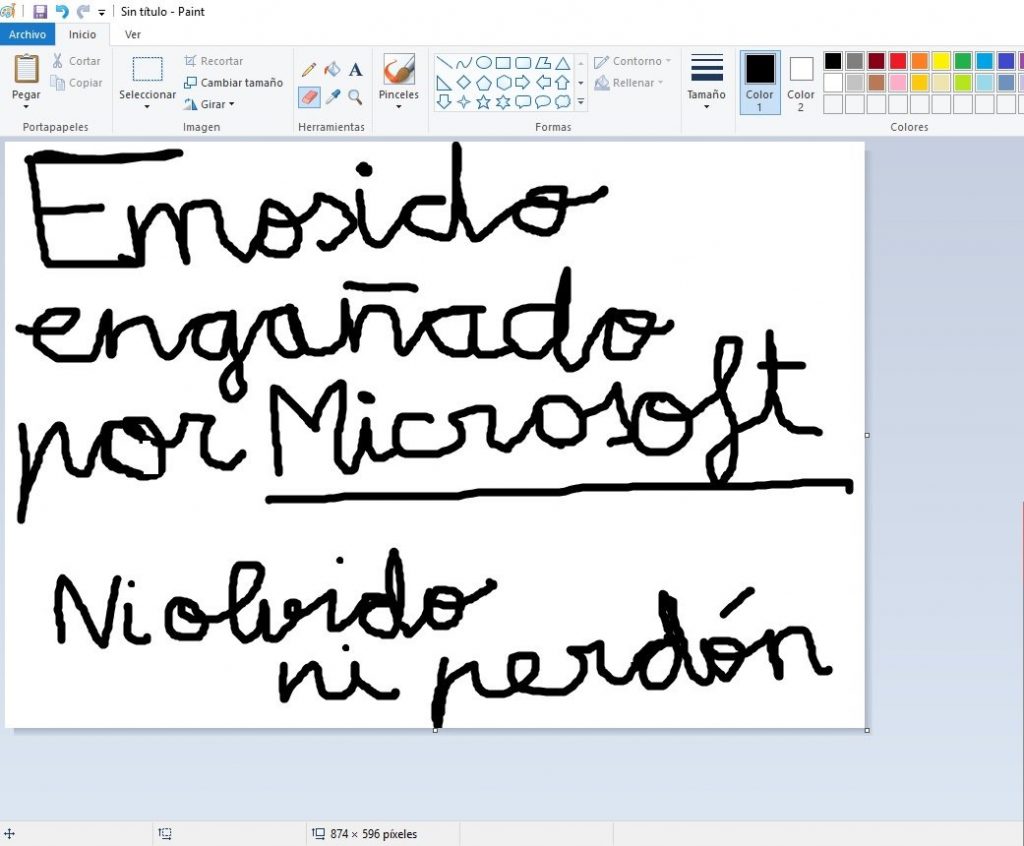The width and height of the screenshot is (1024, 846).
Task: Select the curve shape
Action: [x=464, y=63]
